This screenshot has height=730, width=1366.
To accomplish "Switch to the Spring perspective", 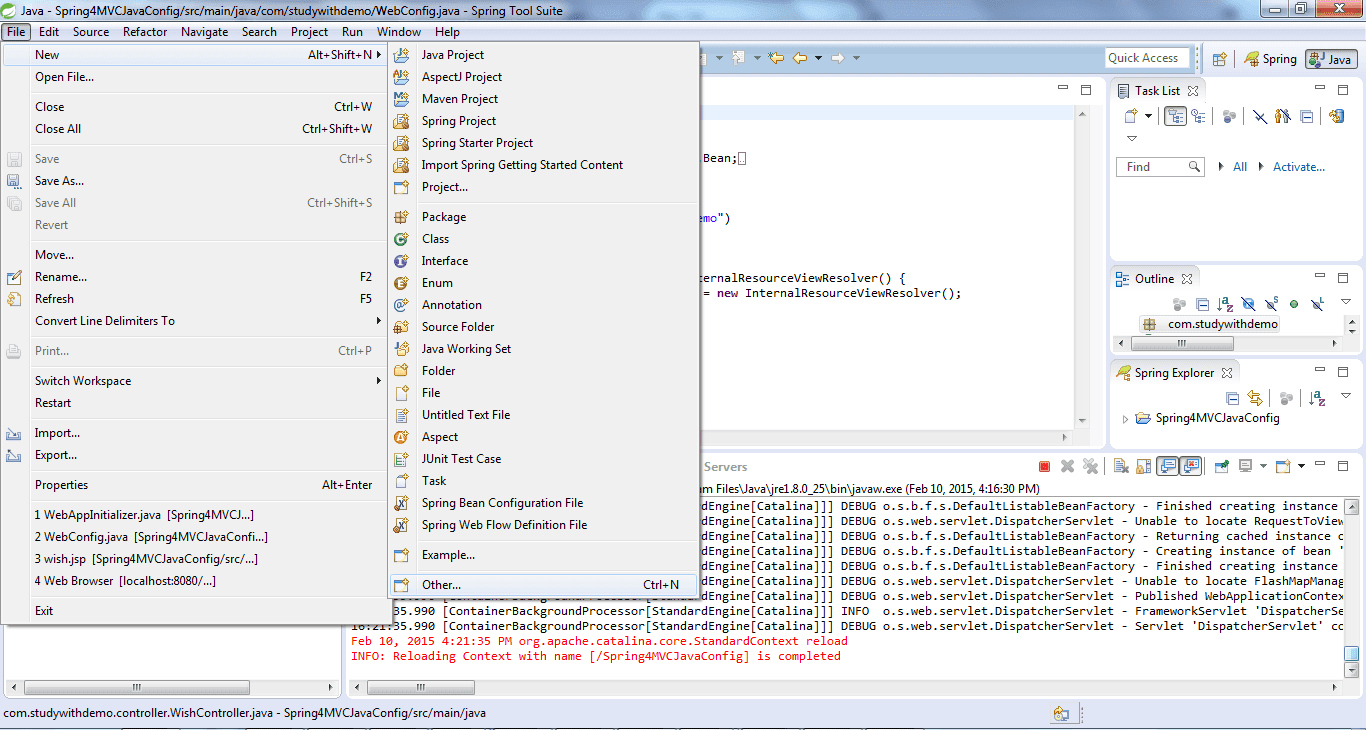I will point(1271,59).
